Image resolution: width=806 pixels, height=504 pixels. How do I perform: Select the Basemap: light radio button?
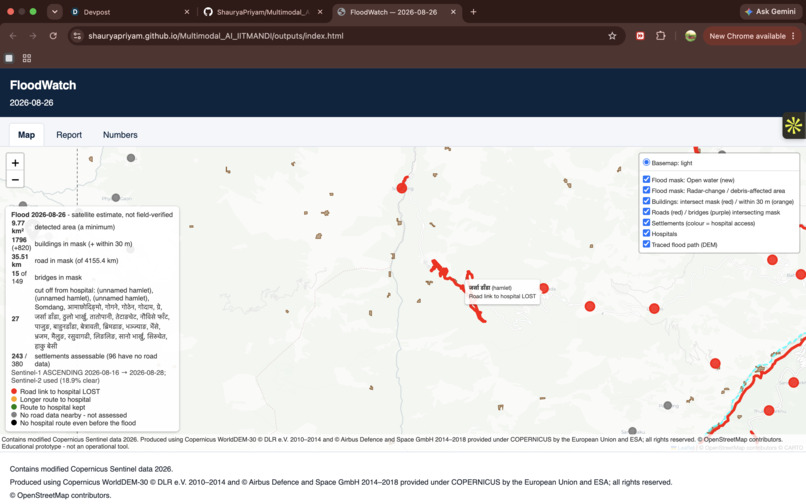tap(647, 163)
